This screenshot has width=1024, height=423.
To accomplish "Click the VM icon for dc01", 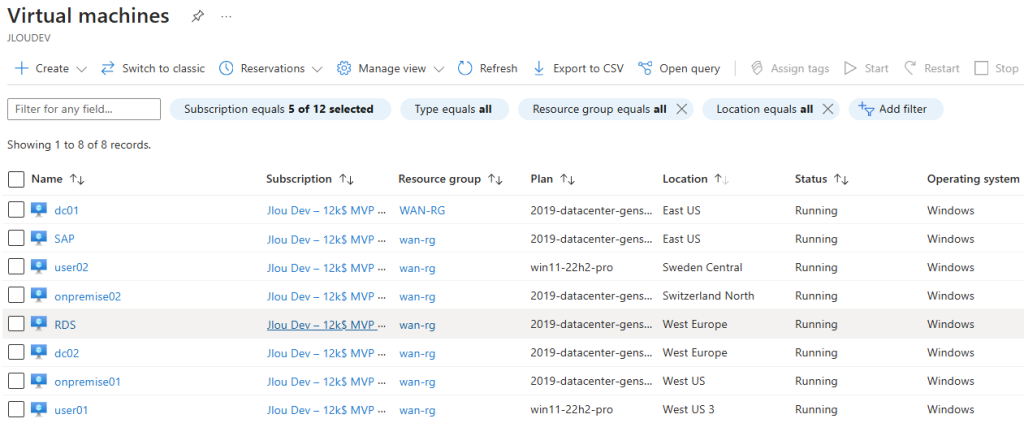I will pos(39,210).
